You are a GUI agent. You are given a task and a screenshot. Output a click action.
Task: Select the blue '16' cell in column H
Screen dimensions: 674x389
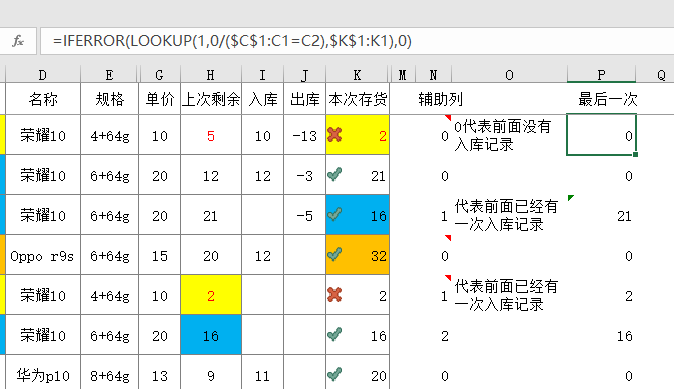[211, 335]
